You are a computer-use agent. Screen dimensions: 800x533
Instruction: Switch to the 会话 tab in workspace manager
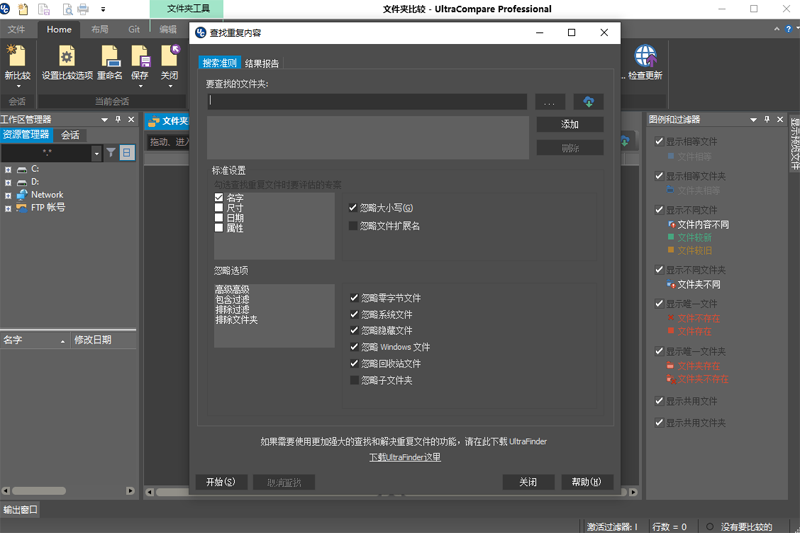[x=70, y=135]
